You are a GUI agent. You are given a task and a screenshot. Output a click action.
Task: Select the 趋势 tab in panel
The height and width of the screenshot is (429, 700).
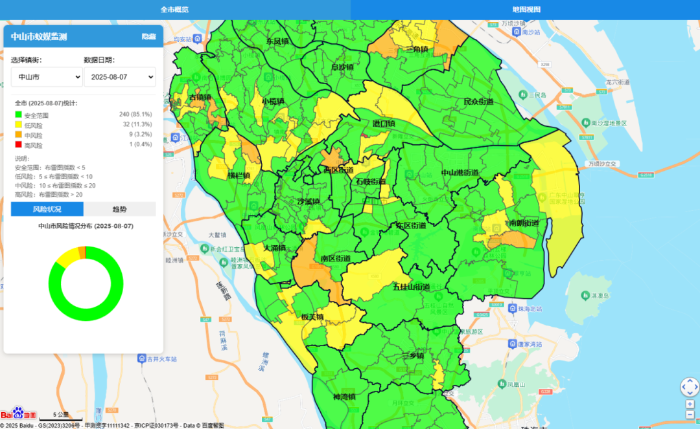120,209
